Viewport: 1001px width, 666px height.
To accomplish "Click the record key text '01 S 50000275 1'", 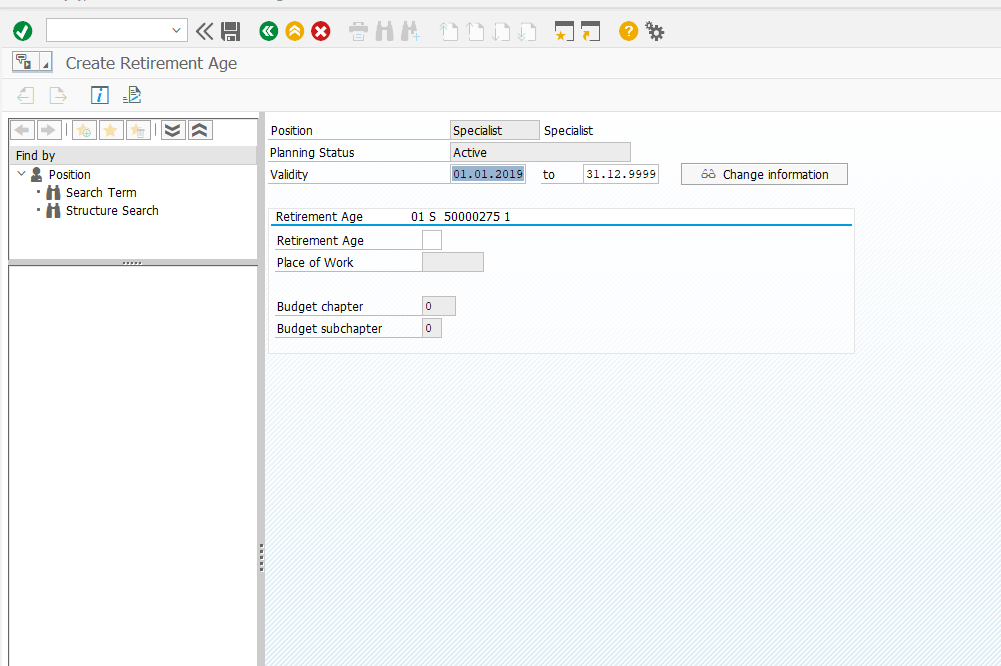I will pyautogui.click(x=460, y=216).
